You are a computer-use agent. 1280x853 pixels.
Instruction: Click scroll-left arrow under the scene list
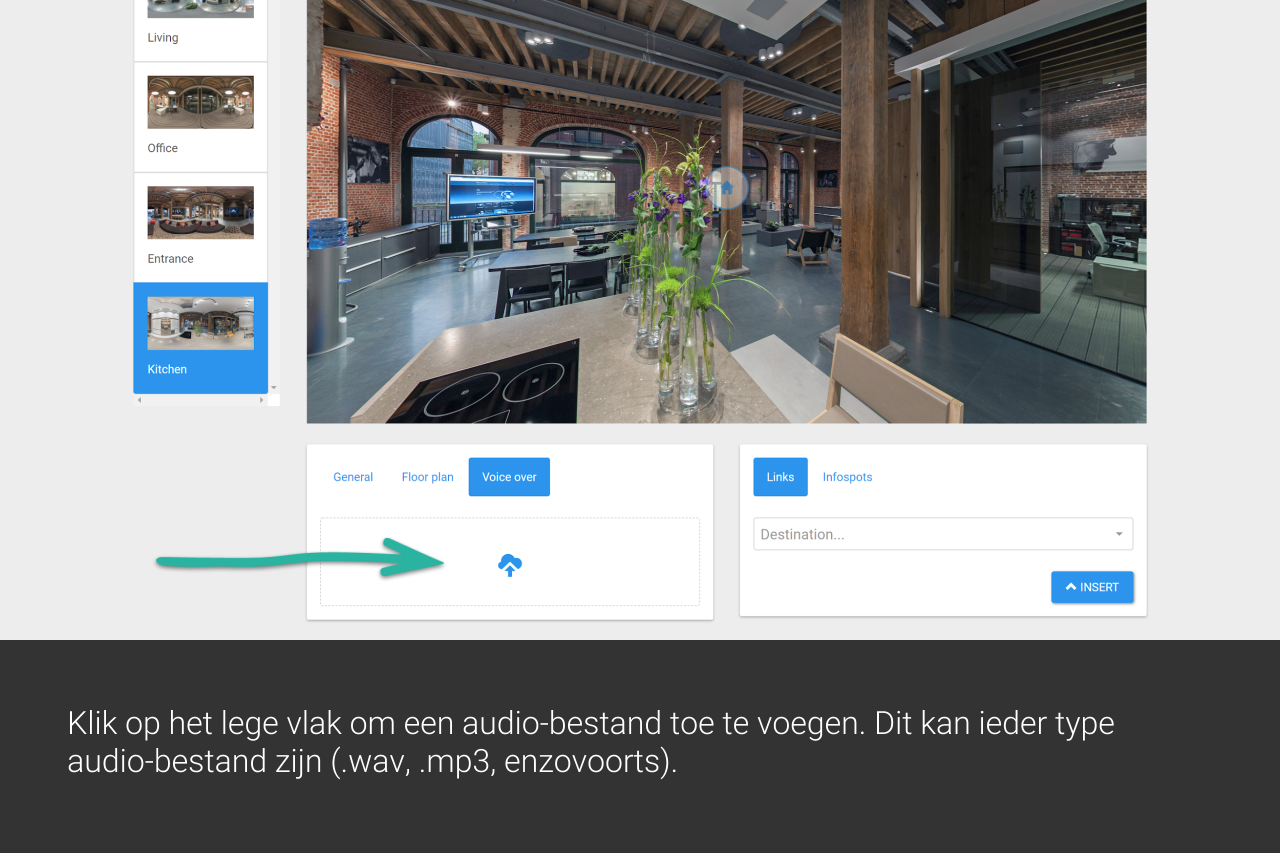[x=139, y=400]
